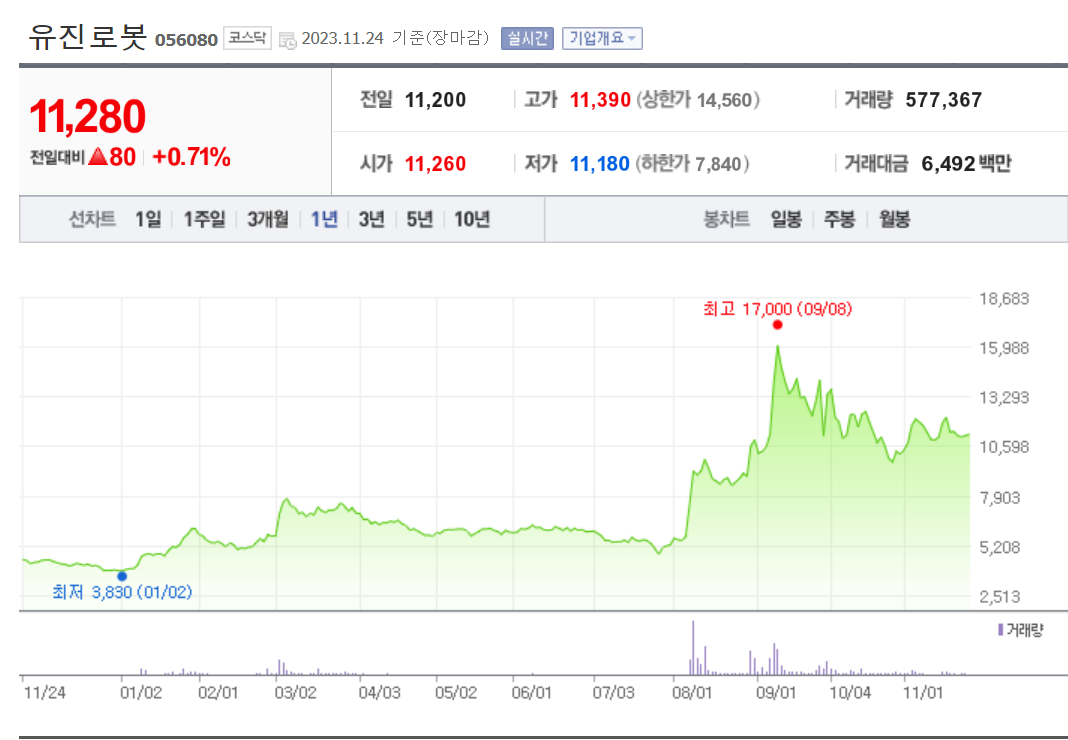1068x740 pixels.
Task: Select the 1일 line chart tab
Action: pos(148,219)
